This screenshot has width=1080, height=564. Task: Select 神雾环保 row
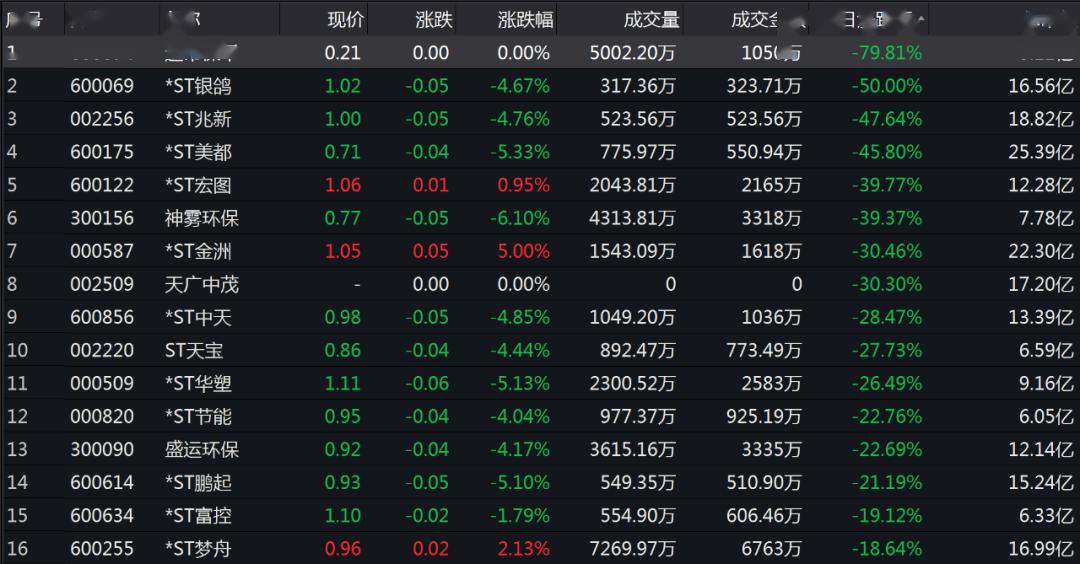(x=540, y=218)
